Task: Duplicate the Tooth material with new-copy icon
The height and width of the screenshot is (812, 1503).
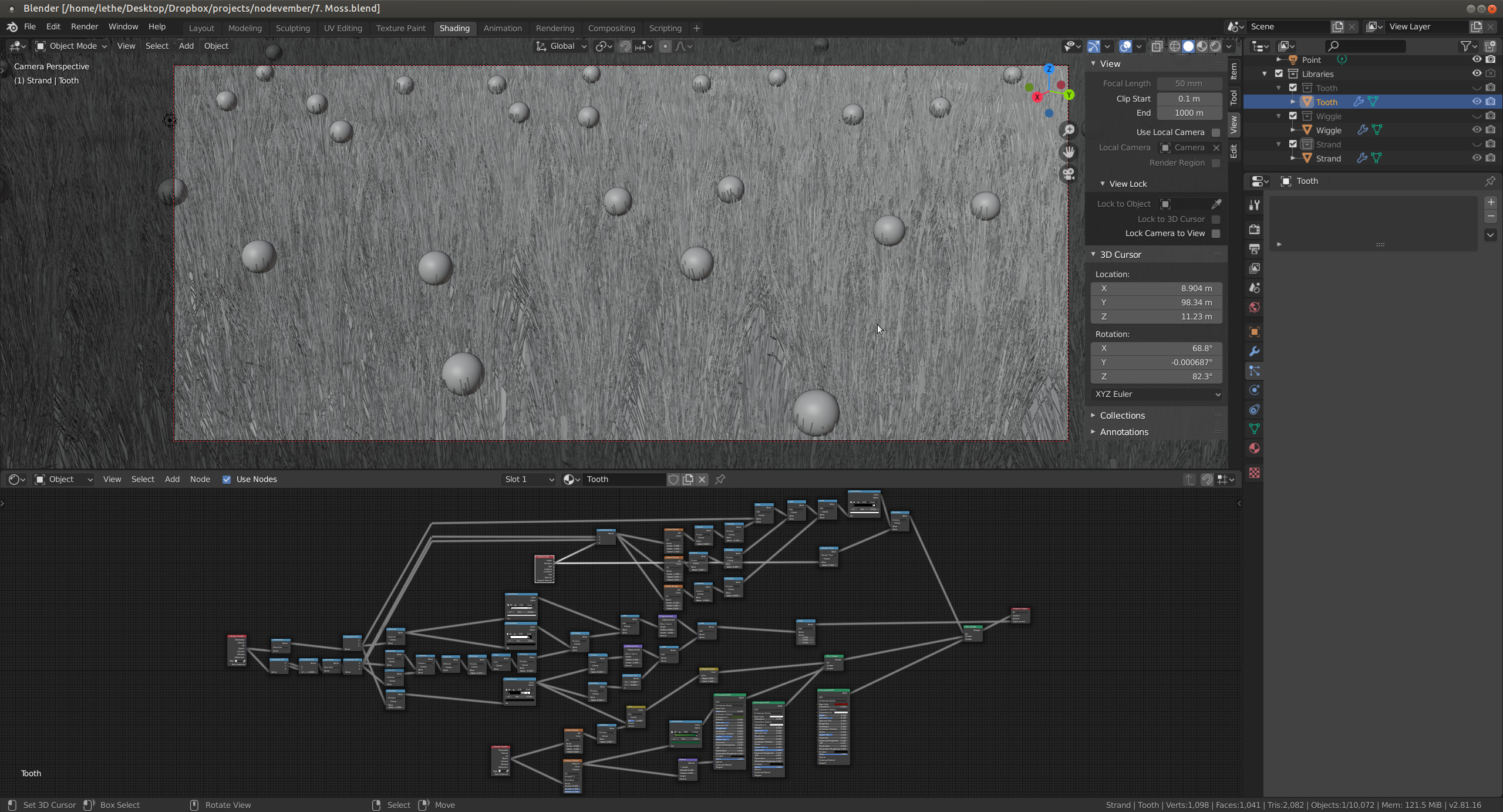Action: 688,479
